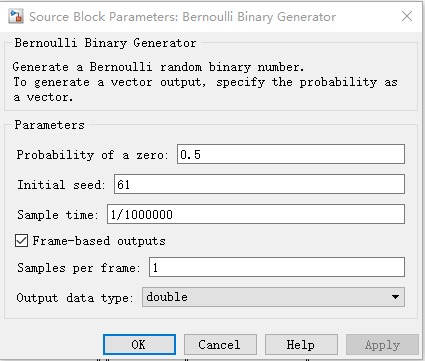
Task: Select the Sample time input field
Action: click(256, 214)
